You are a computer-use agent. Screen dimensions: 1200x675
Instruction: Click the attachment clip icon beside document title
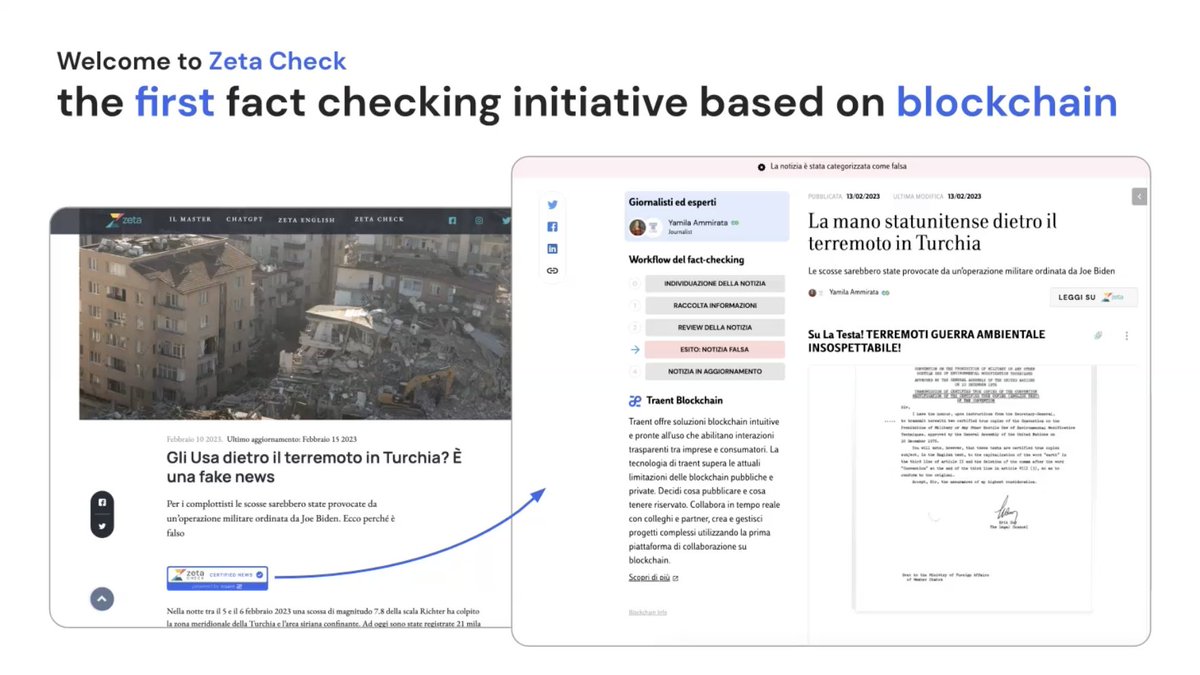click(1097, 336)
